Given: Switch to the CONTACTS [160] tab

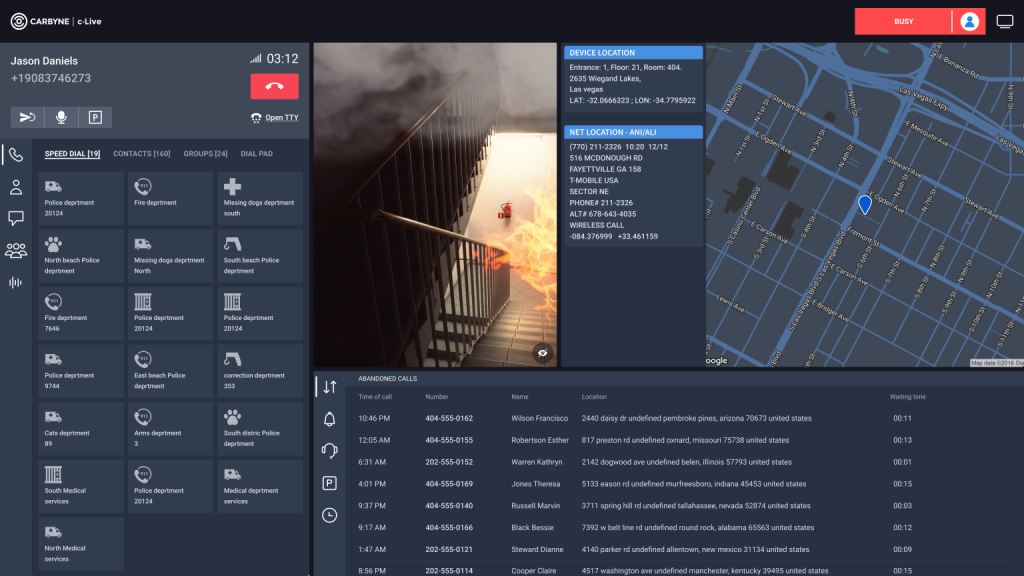Looking at the screenshot, I should [142, 154].
